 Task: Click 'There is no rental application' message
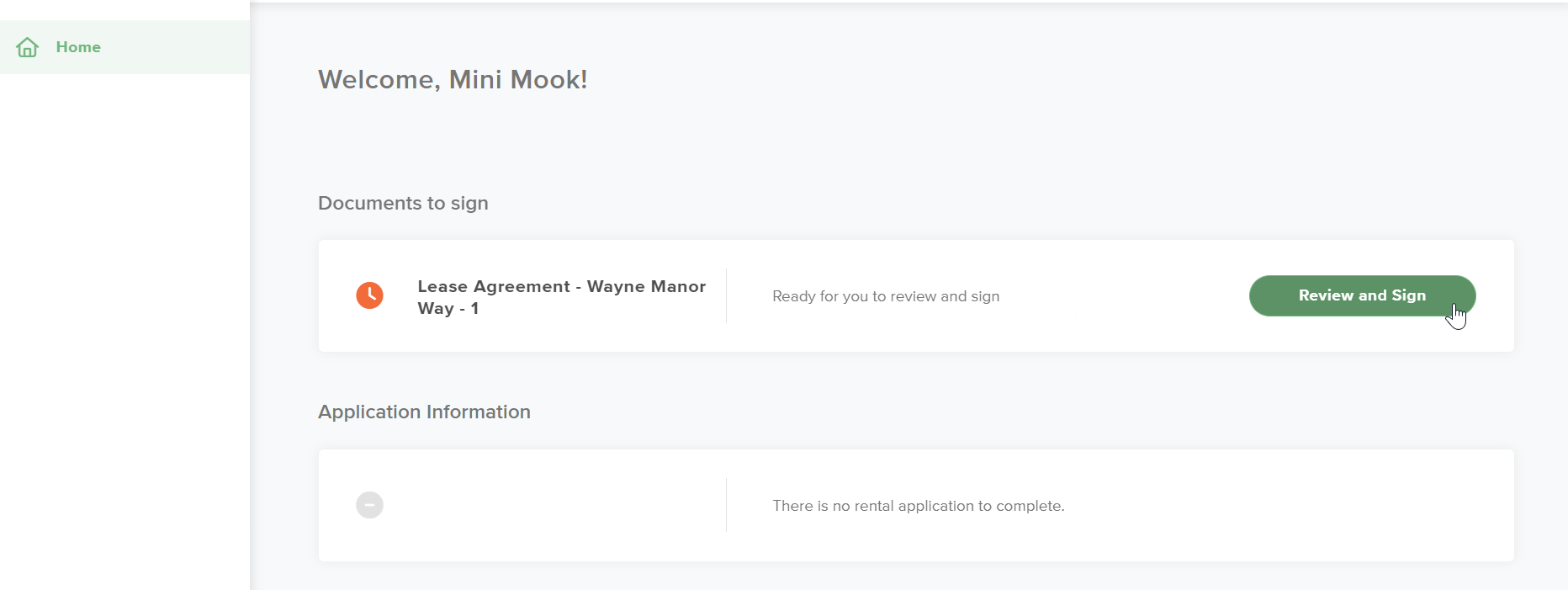pos(918,506)
